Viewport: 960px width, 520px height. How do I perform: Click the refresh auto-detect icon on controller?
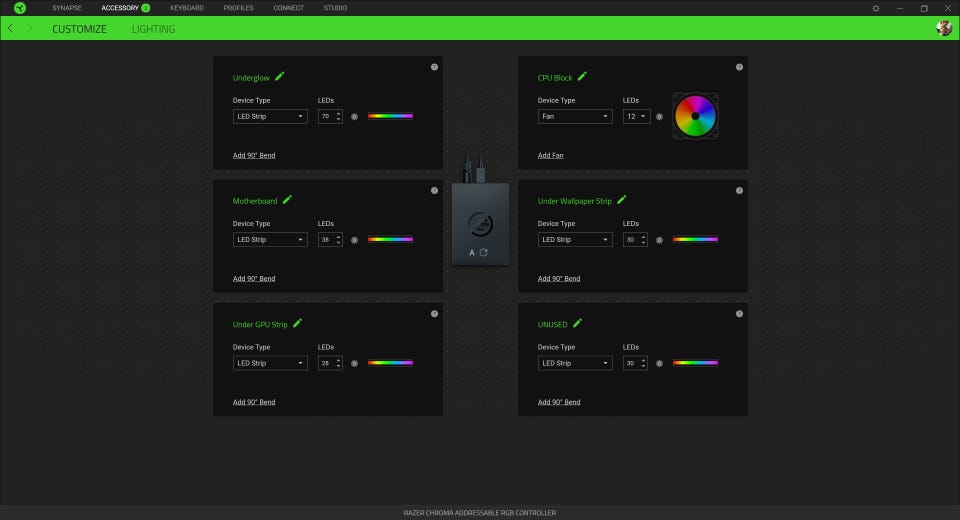[484, 252]
